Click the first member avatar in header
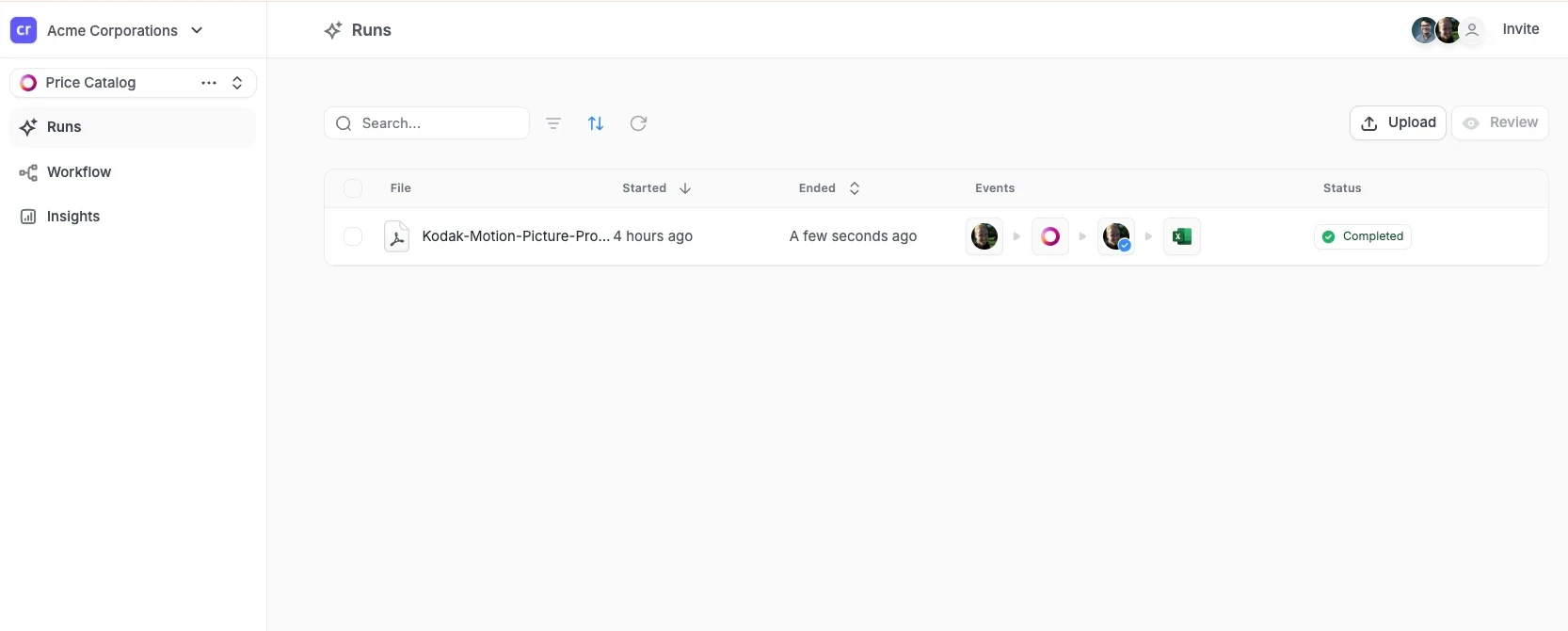 coord(1424,30)
